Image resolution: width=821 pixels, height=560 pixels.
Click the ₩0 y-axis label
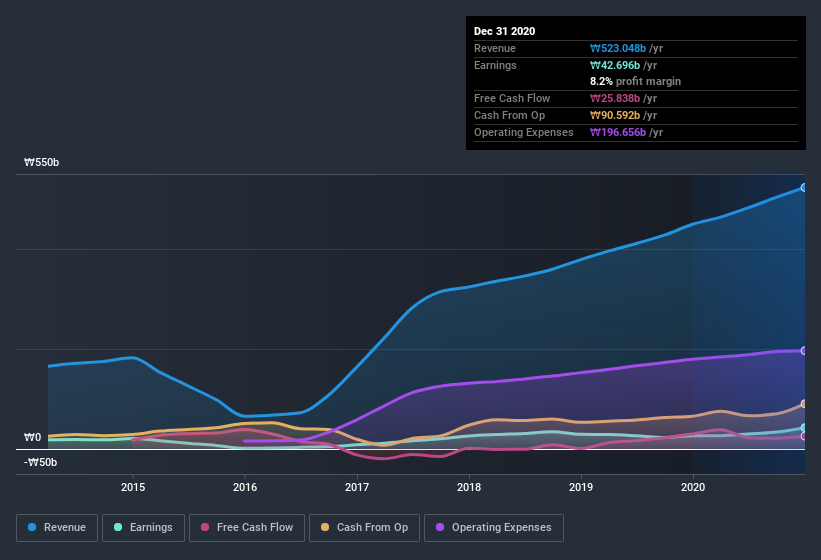pos(32,437)
